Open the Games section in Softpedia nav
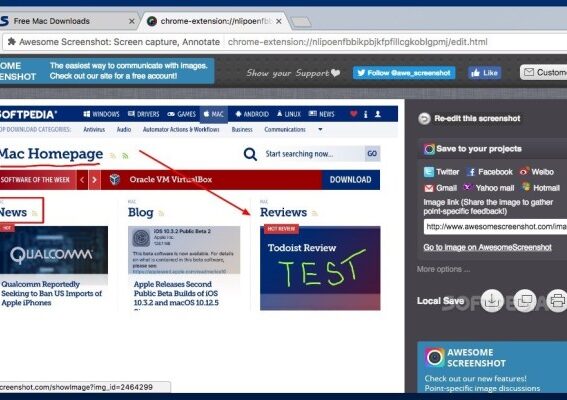The height and width of the screenshot is (400, 567). 181,114
